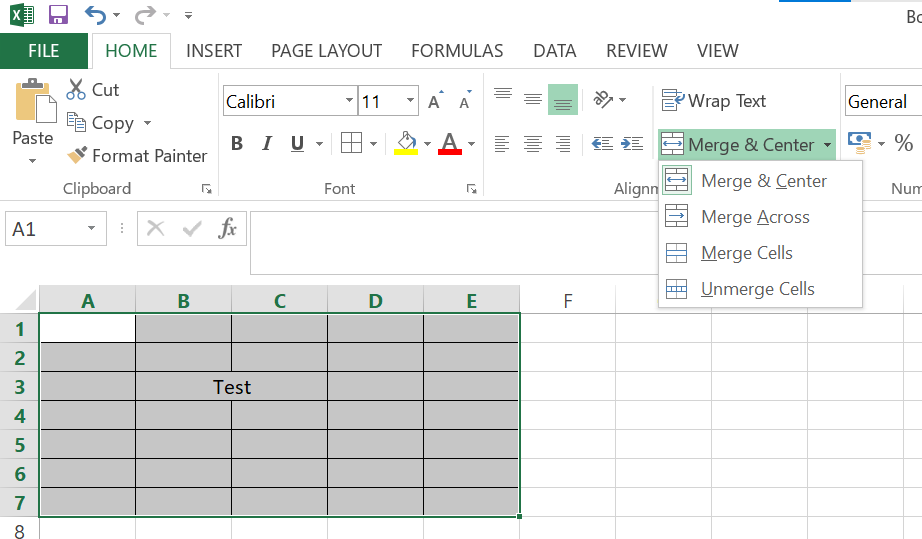
Task: Toggle Underline formatting
Action: point(297,143)
